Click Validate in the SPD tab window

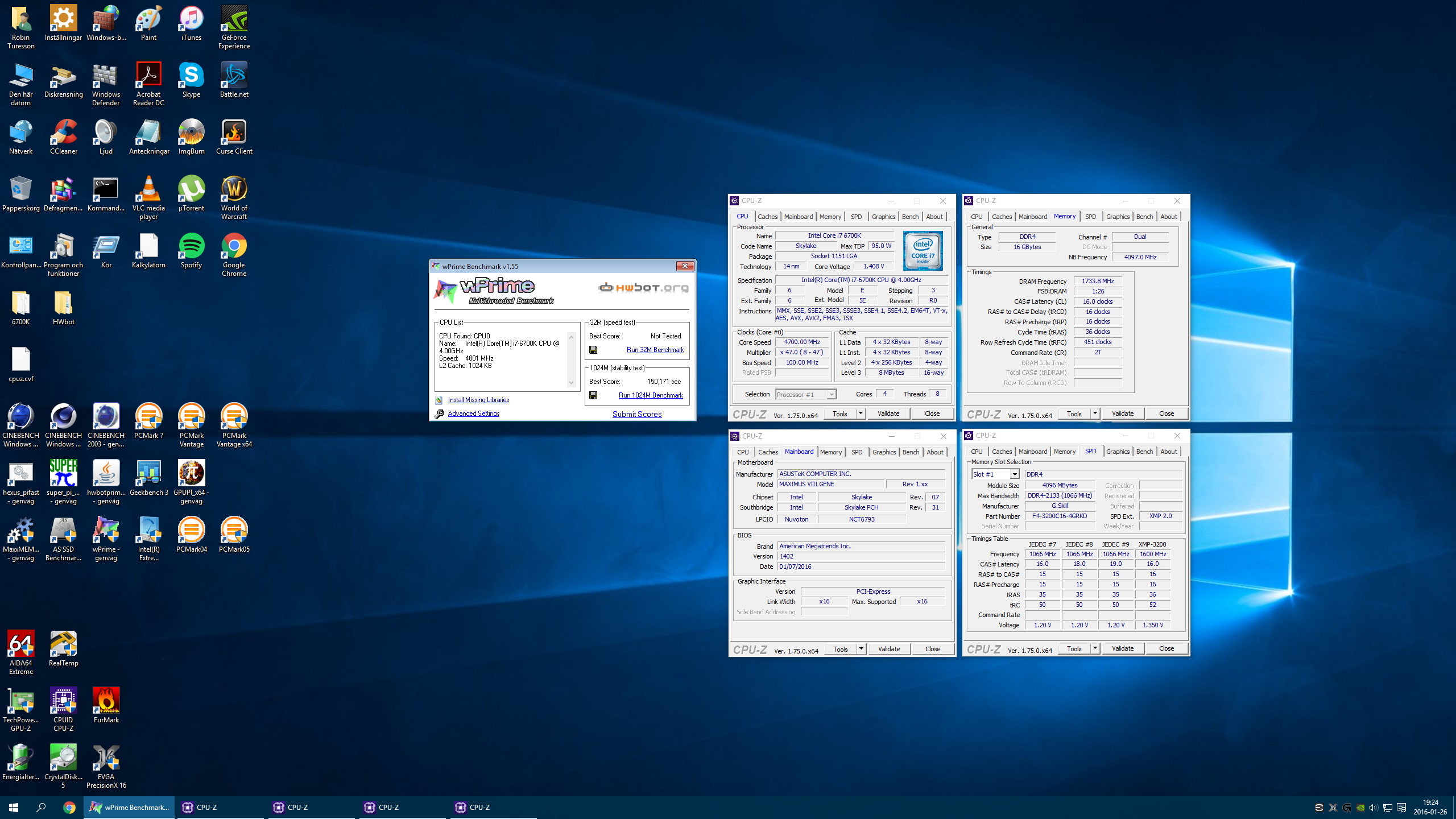(1123, 648)
